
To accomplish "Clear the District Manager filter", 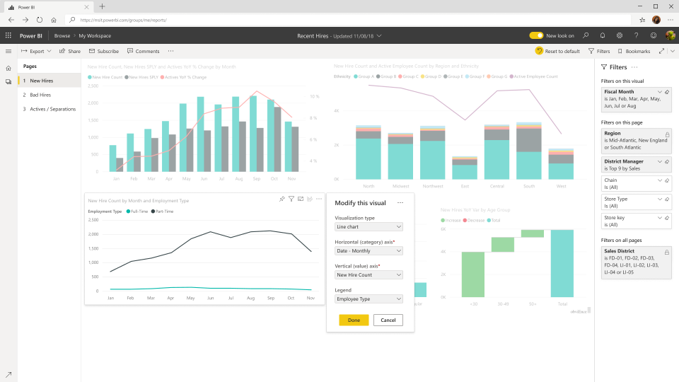I will tap(667, 162).
